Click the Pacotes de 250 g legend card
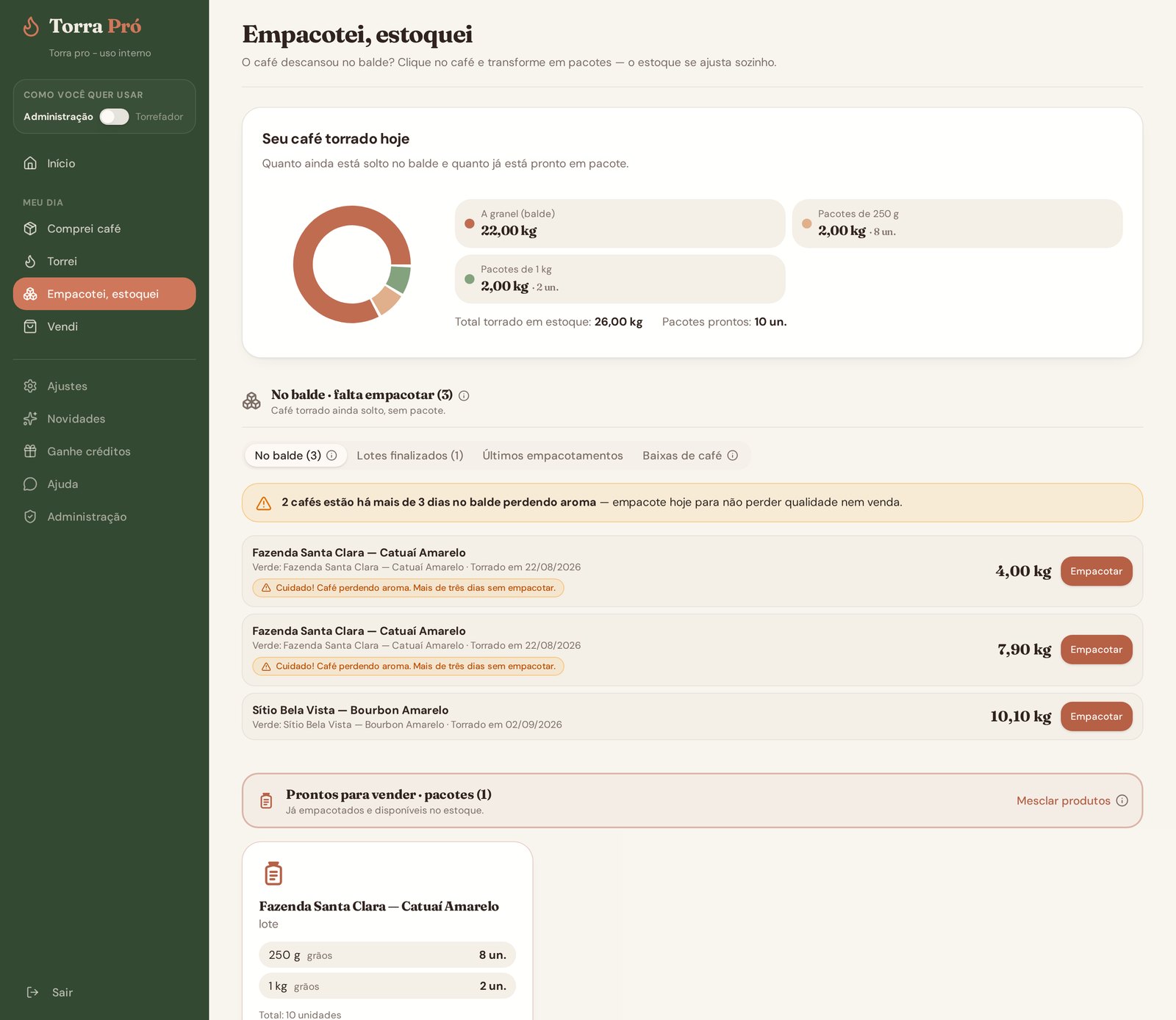1176x1020 pixels. [957, 223]
